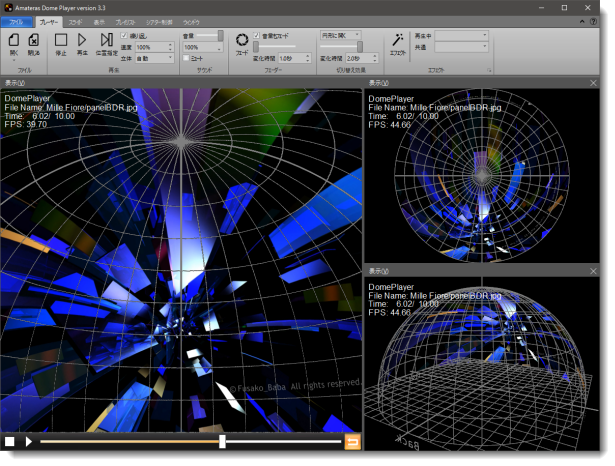
Task: Expand the arrow under the Open (開く) button
Action: tap(14, 60)
